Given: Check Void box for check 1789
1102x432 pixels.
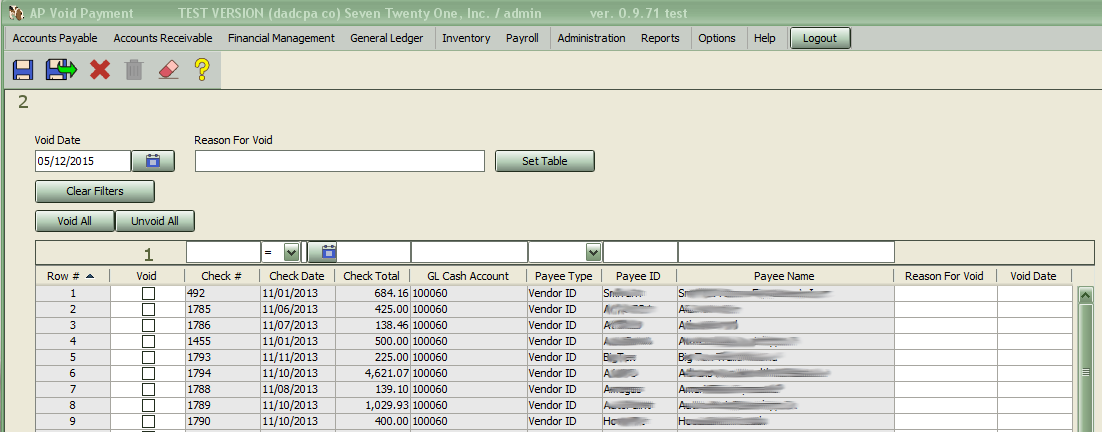Looking at the screenshot, I should (x=148, y=405).
